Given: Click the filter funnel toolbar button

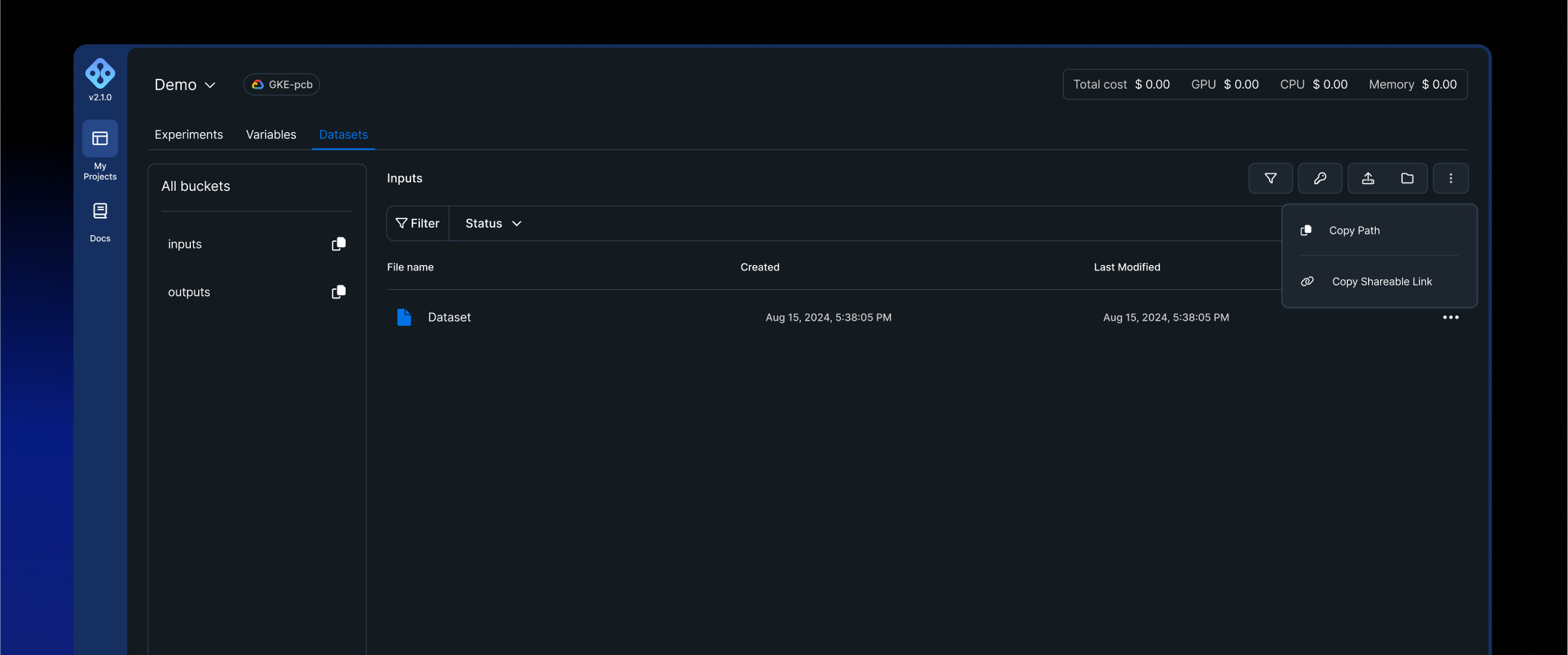Looking at the screenshot, I should pyautogui.click(x=1270, y=178).
